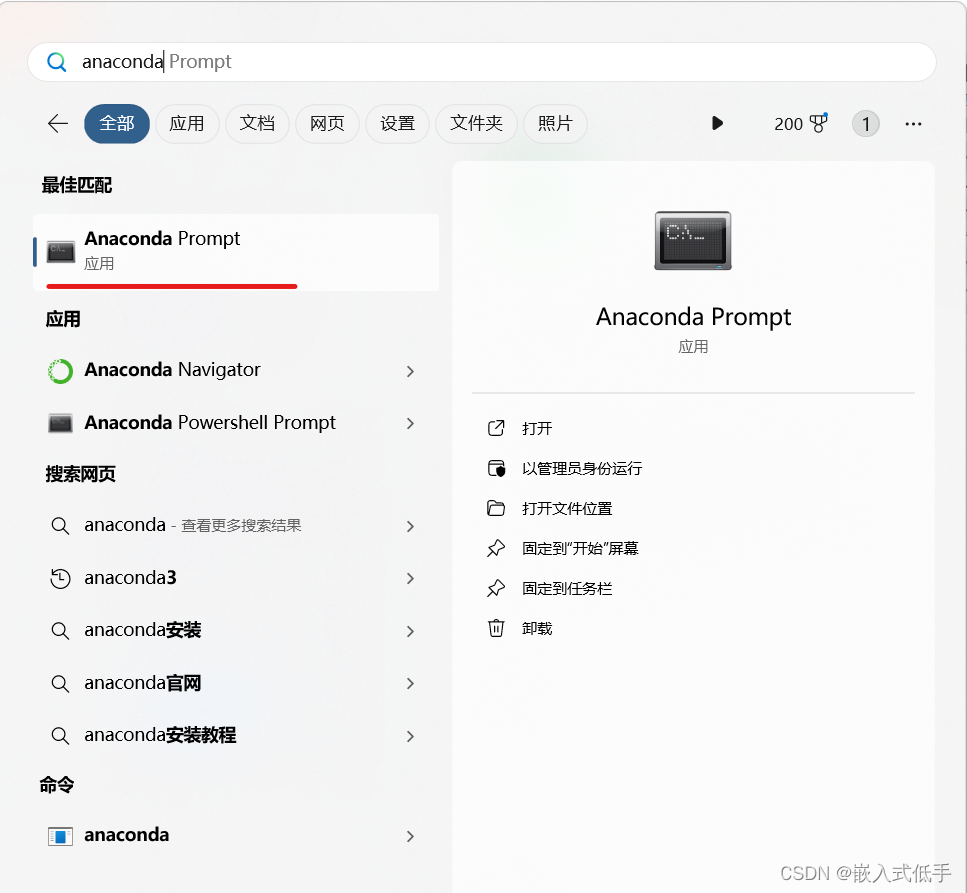This screenshot has width=967, height=893.
Task: Click the pin icon beside 固定到任务栏
Action: (x=496, y=588)
